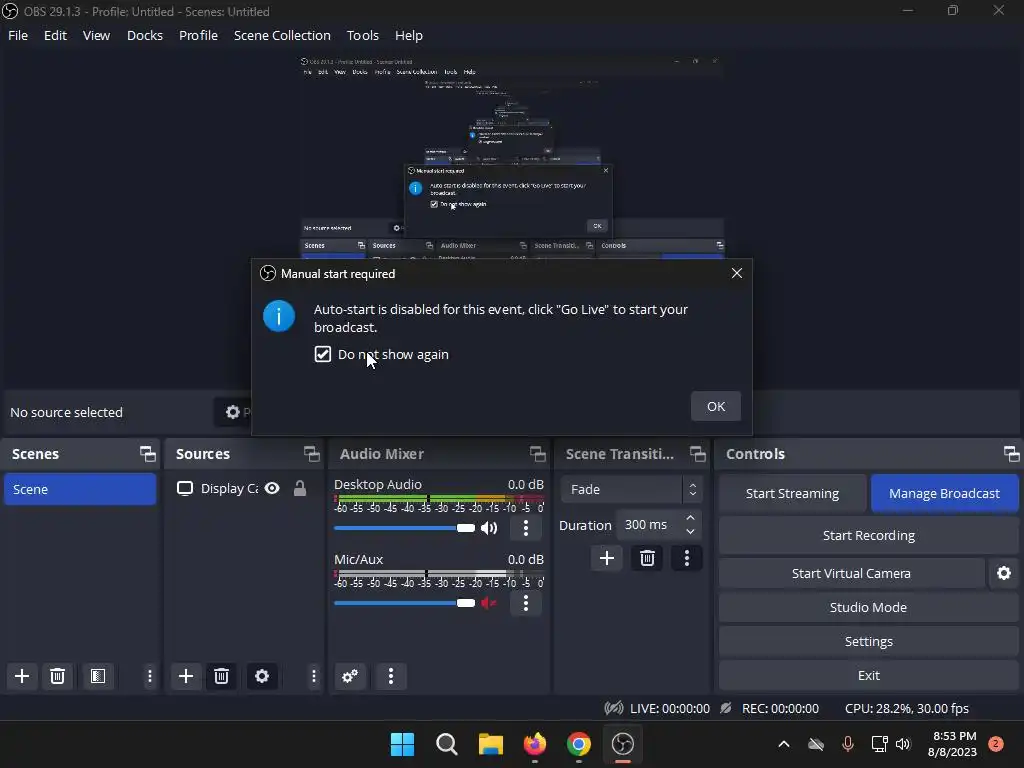Adjust the Mic/Aux volume slider
Screen dimensions: 1024x768
pyautogui.click(x=404, y=603)
